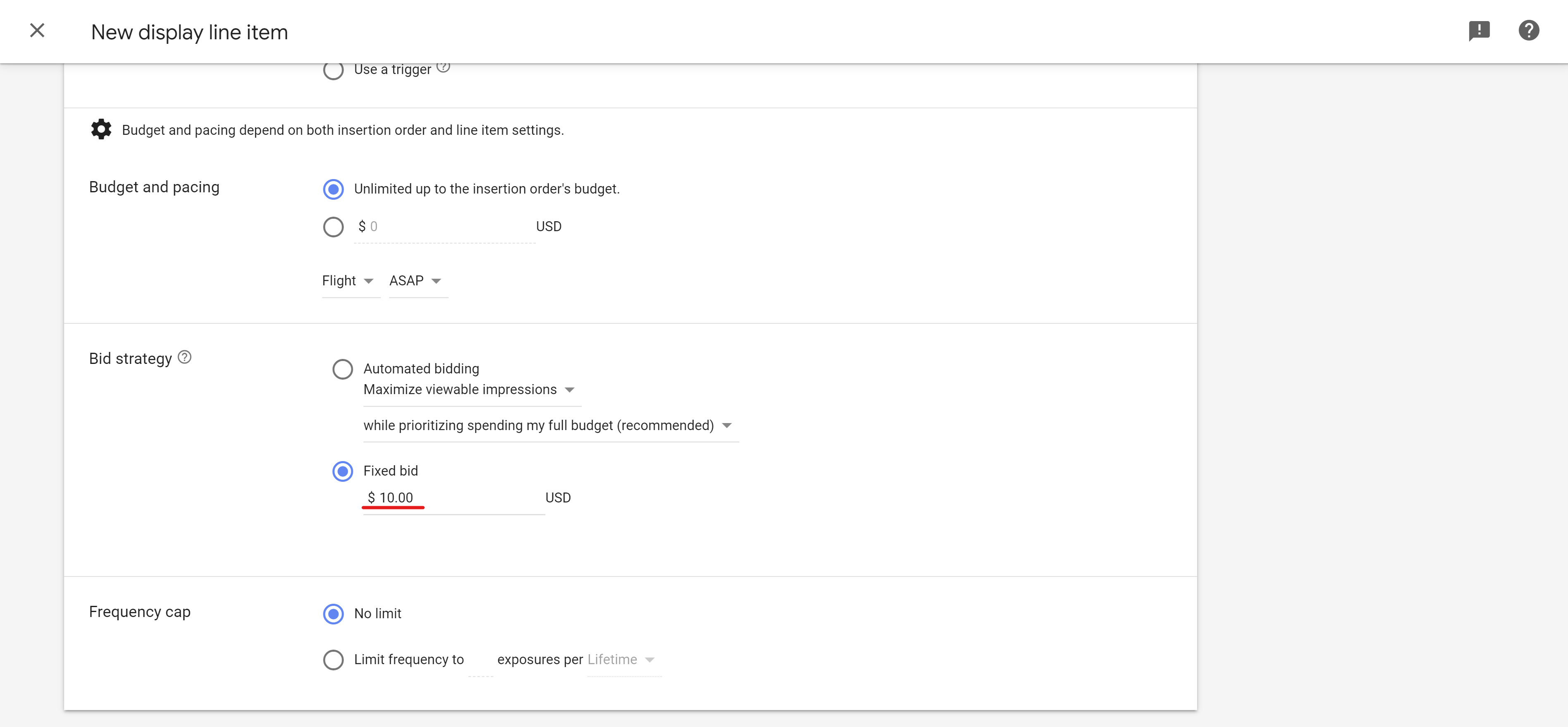The image size is (1568, 727).
Task: Click the send feedback icon
Action: pos(1479,31)
